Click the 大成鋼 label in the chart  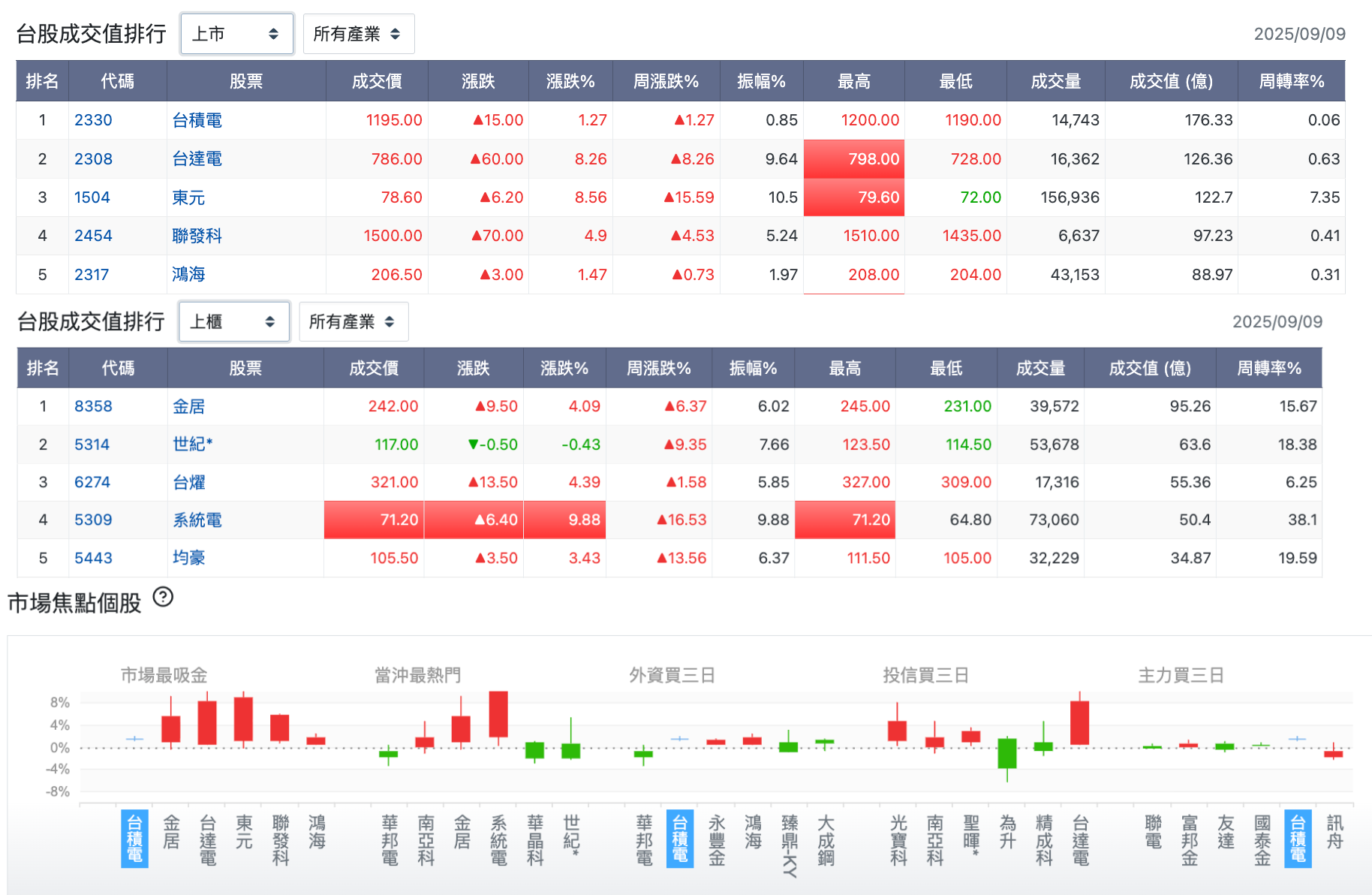[x=826, y=840]
